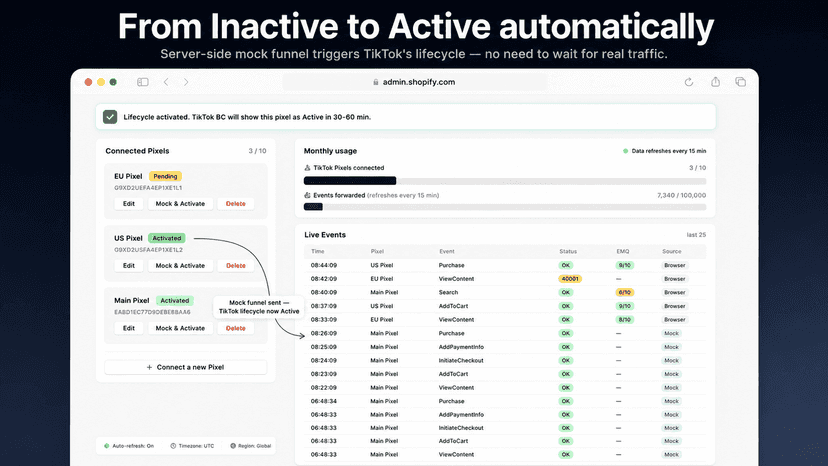Image resolution: width=828 pixels, height=466 pixels.
Task: Click the 3 / 10 count in Connected Pixels
Action: pos(257,151)
